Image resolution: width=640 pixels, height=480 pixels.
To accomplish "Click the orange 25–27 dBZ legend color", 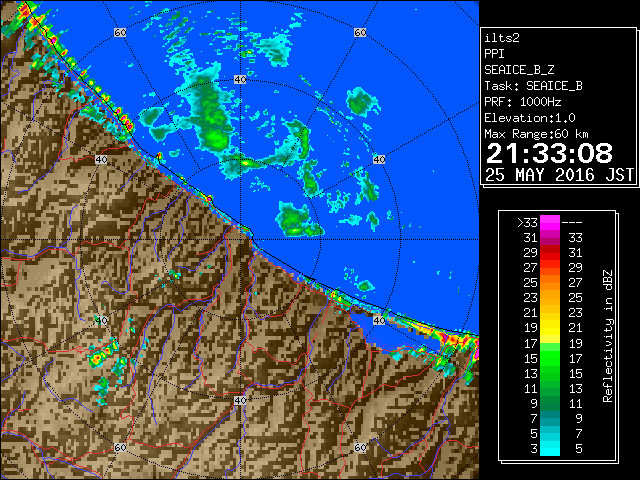I will point(550,283).
